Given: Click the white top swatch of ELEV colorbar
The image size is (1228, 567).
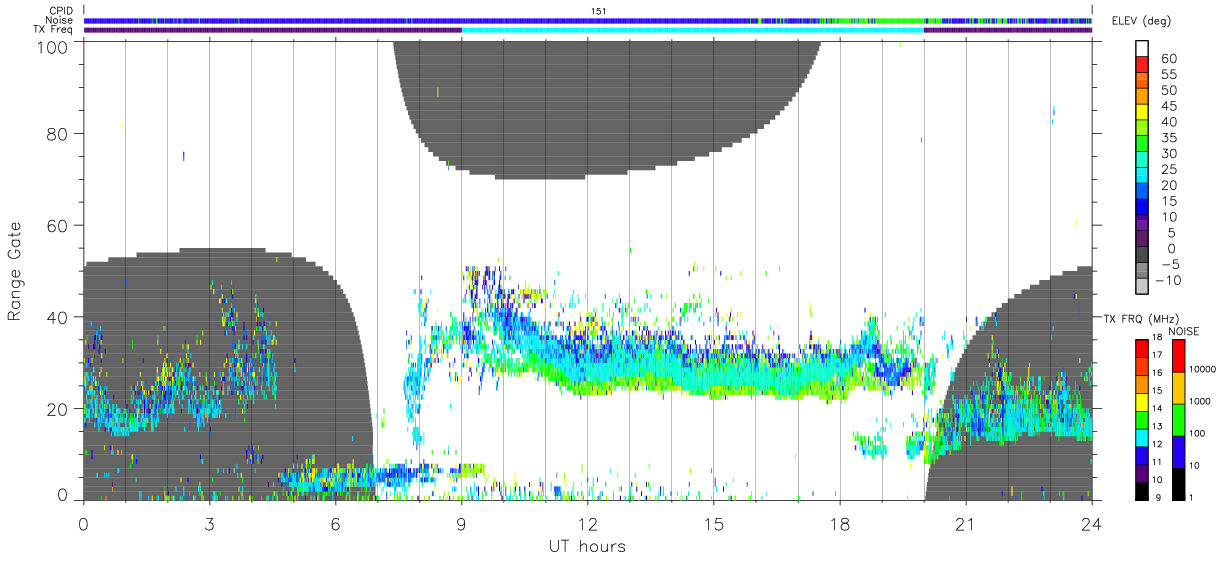Looking at the screenshot, I should click(x=1142, y=48).
